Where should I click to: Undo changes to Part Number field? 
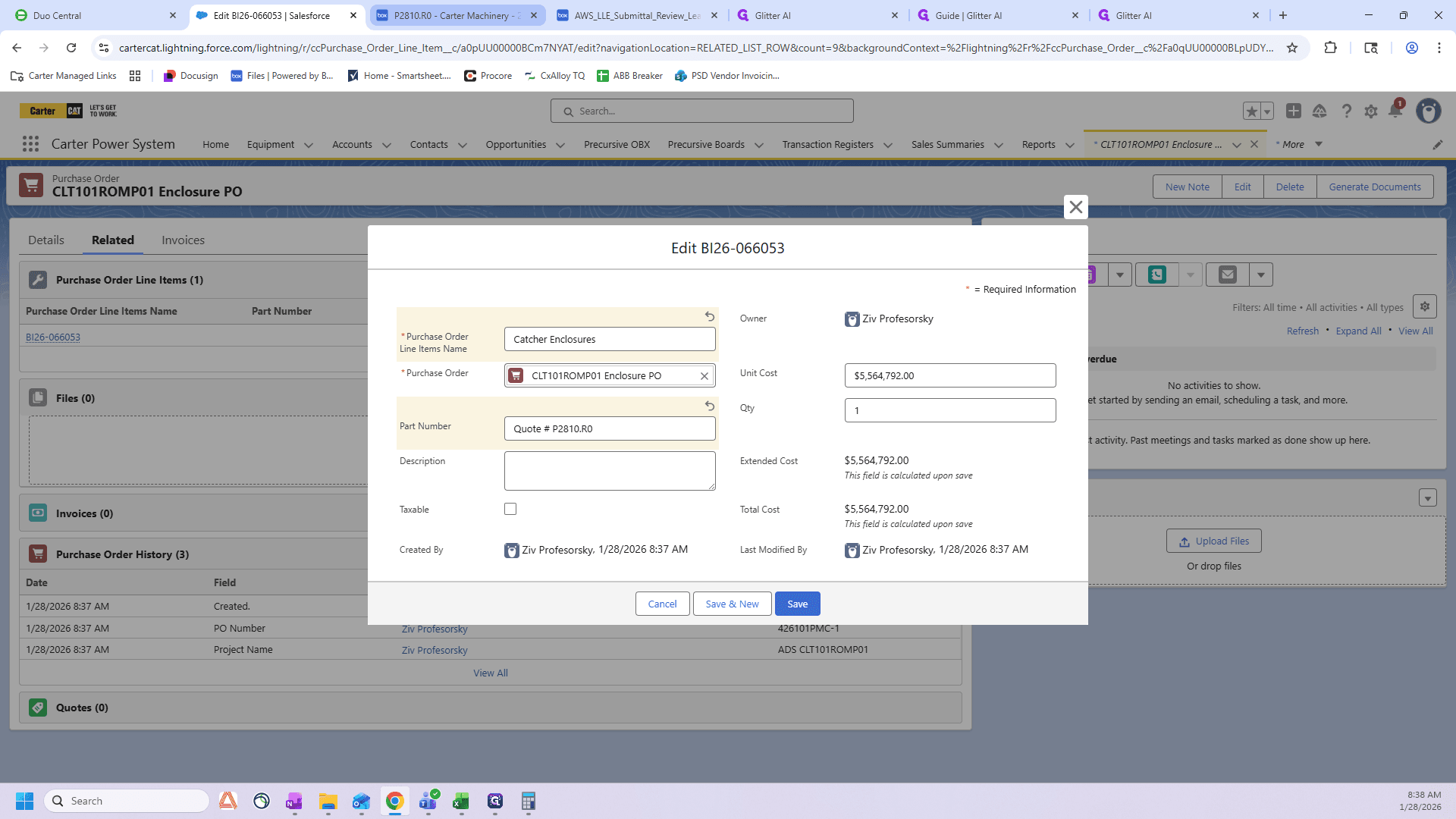tap(710, 406)
